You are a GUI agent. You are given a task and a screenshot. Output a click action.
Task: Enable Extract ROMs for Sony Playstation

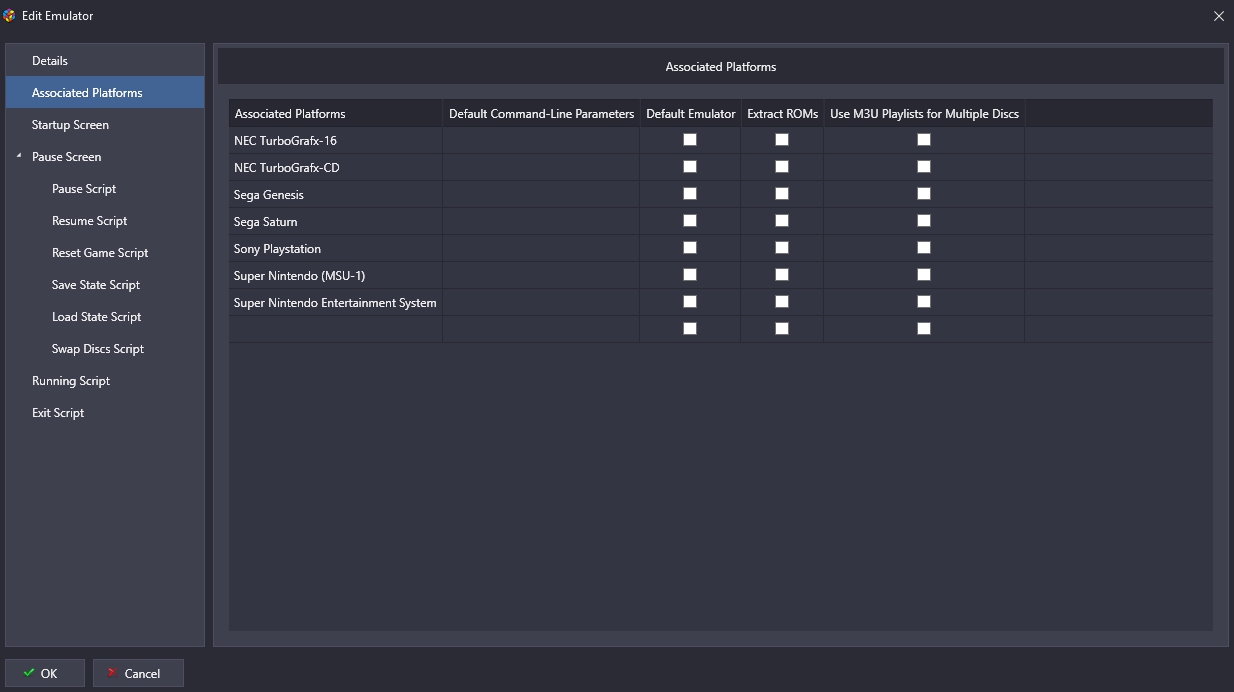click(x=782, y=248)
